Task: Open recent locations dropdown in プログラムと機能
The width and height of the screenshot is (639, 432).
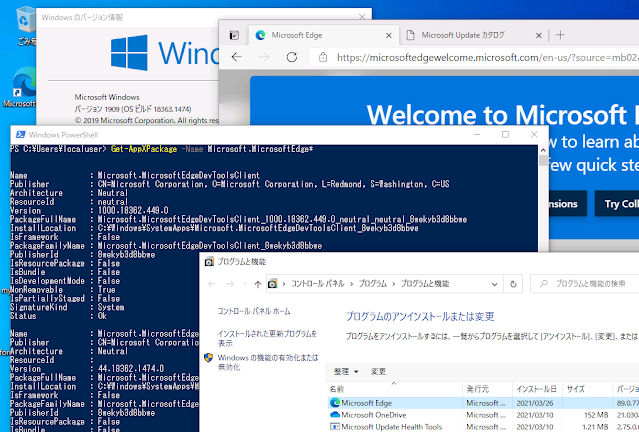Action: 245,284
